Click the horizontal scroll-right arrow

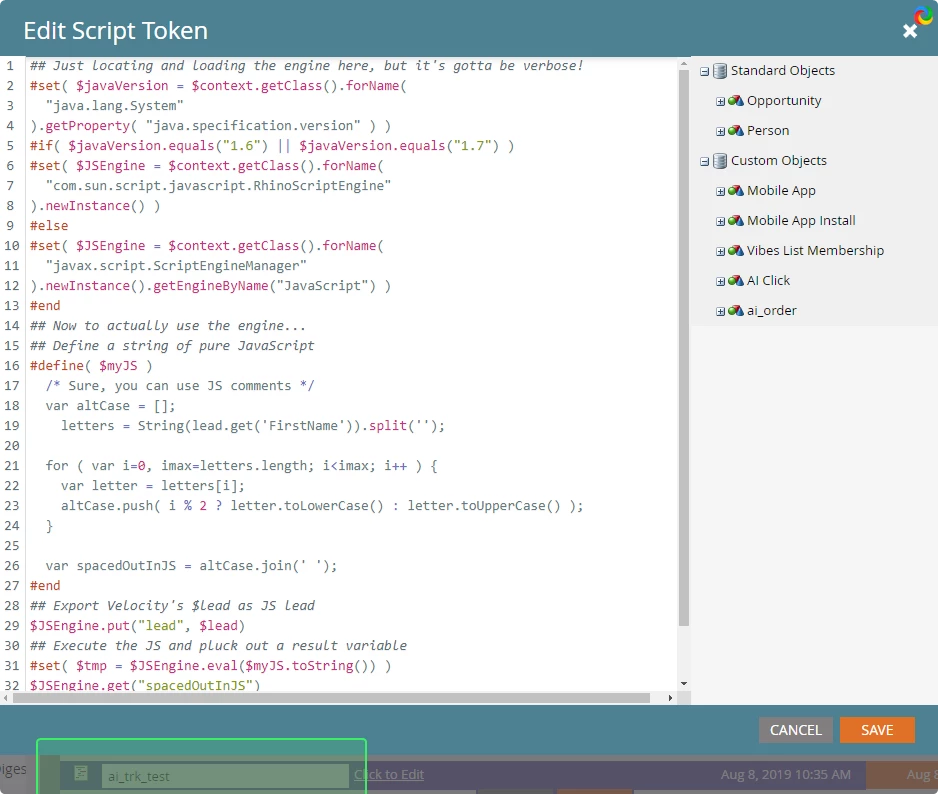point(670,698)
